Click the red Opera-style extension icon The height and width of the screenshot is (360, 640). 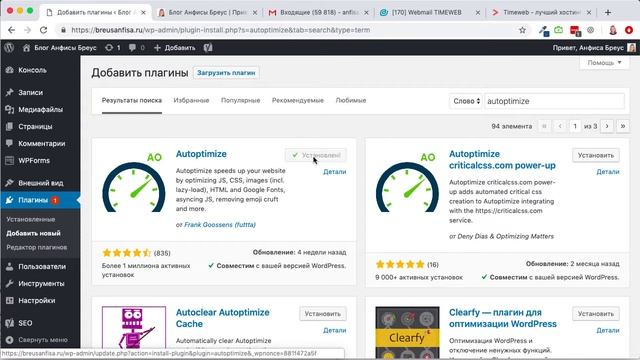pyautogui.click(x=629, y=30)
